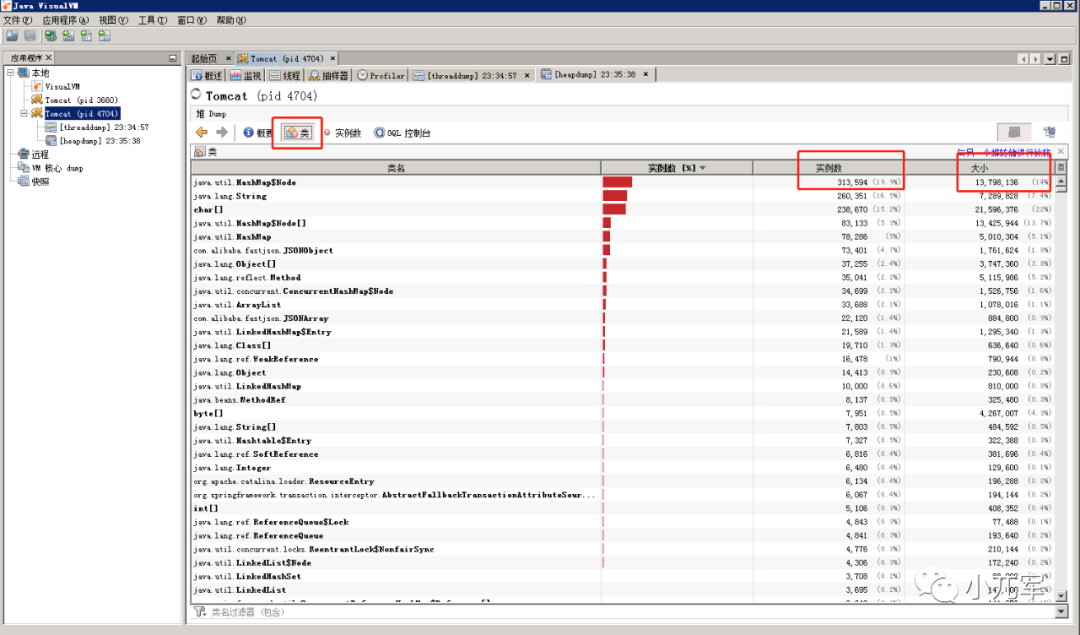
Task: Select the [threaddump] 23:34:57 tree node
Action: click(x=104, y=127)
